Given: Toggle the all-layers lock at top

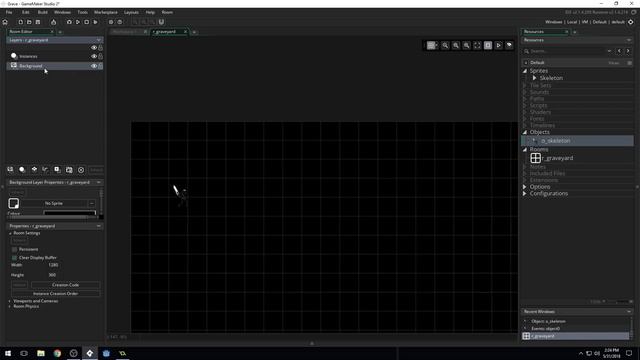Looking at the screenshot, I should point(100,48).
